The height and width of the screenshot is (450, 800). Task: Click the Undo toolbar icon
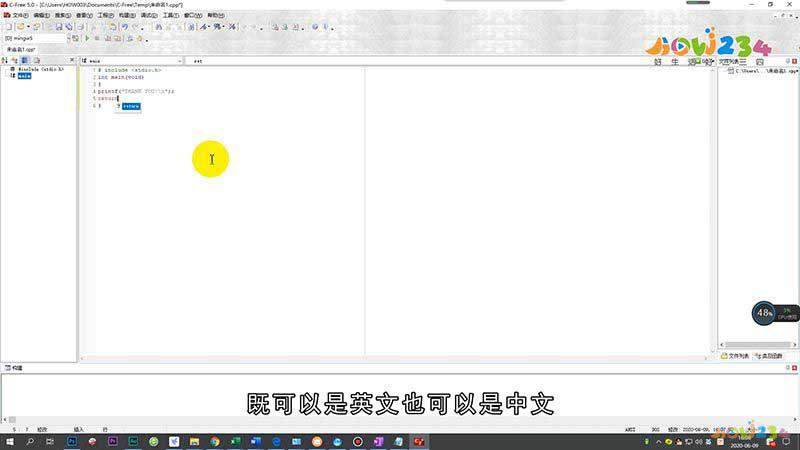click(124, 27)
